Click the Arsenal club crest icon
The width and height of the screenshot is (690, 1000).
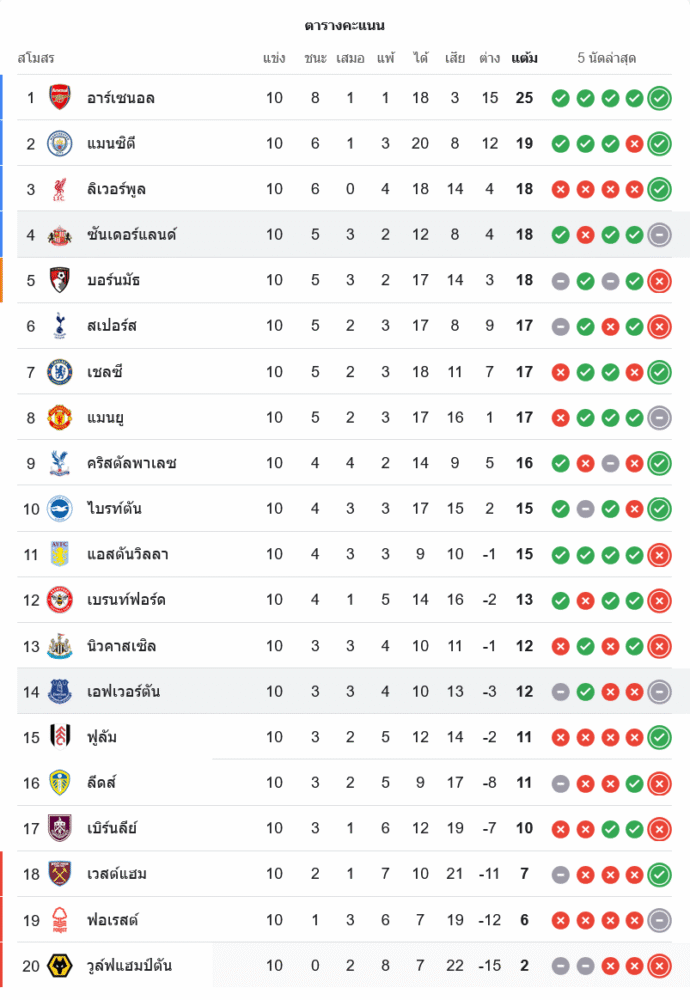tap(60, 98)
